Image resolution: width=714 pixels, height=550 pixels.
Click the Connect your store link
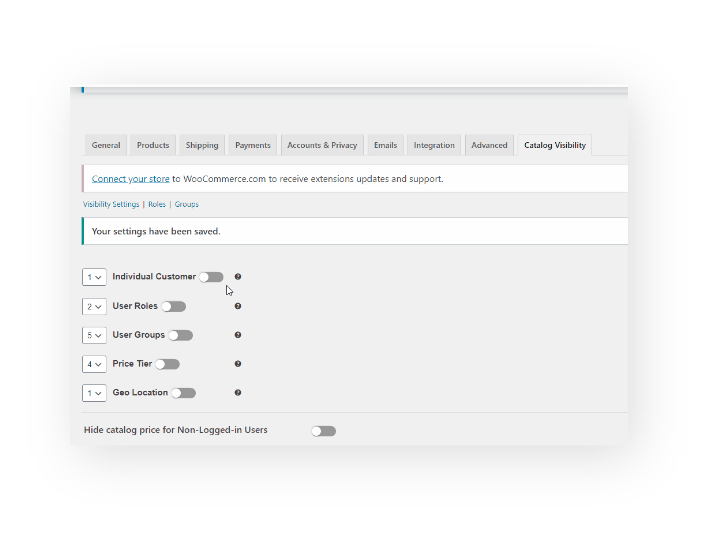tap(130, 179)
